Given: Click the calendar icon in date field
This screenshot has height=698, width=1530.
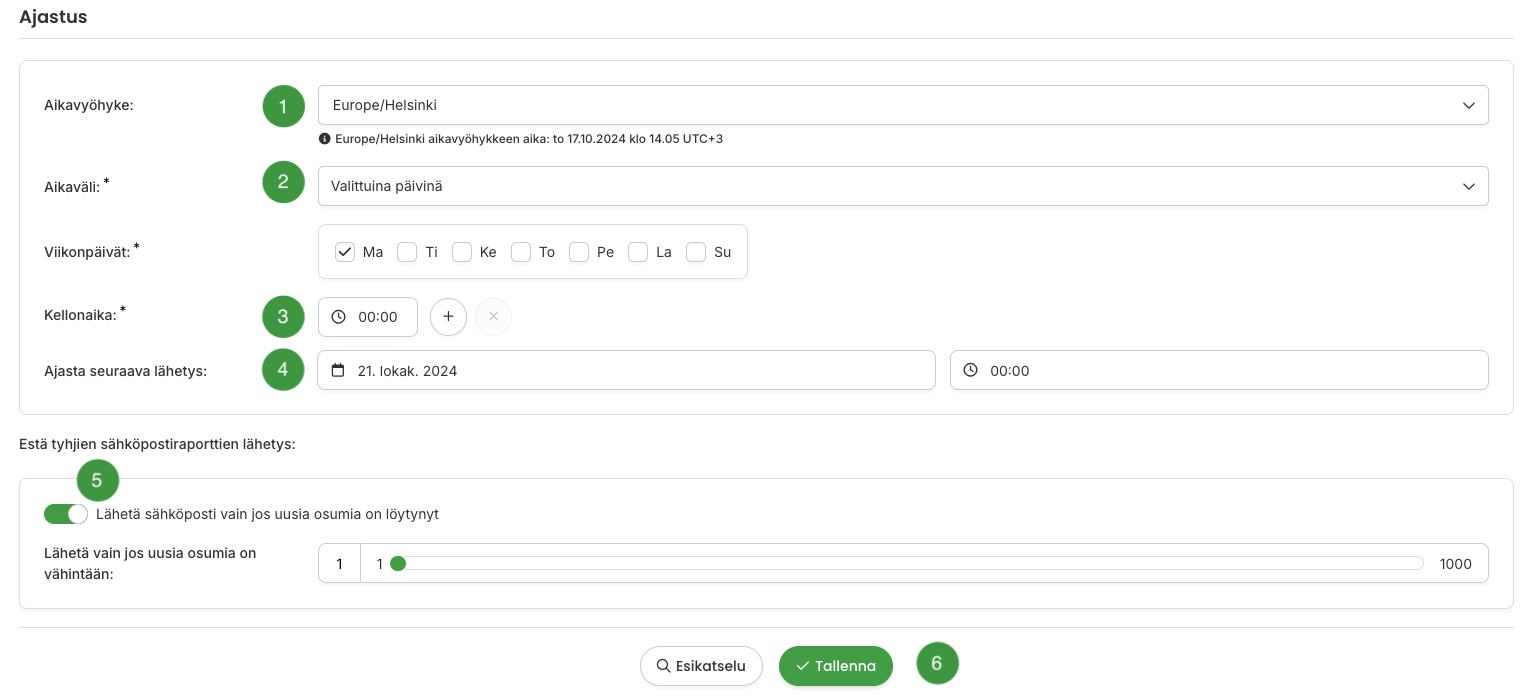Looking at the screenshot, I should (338, 370).
